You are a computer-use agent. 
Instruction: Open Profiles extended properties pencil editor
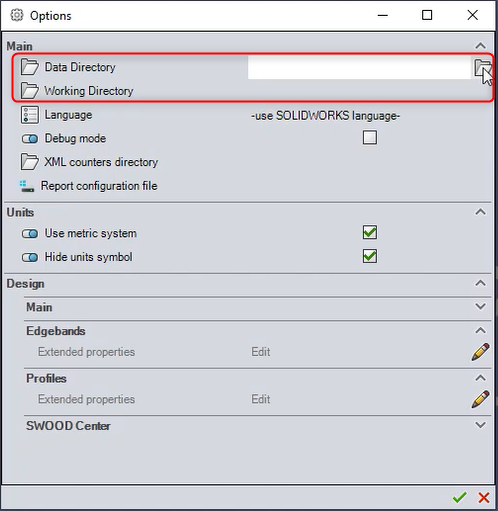click(x=480, y=399)
